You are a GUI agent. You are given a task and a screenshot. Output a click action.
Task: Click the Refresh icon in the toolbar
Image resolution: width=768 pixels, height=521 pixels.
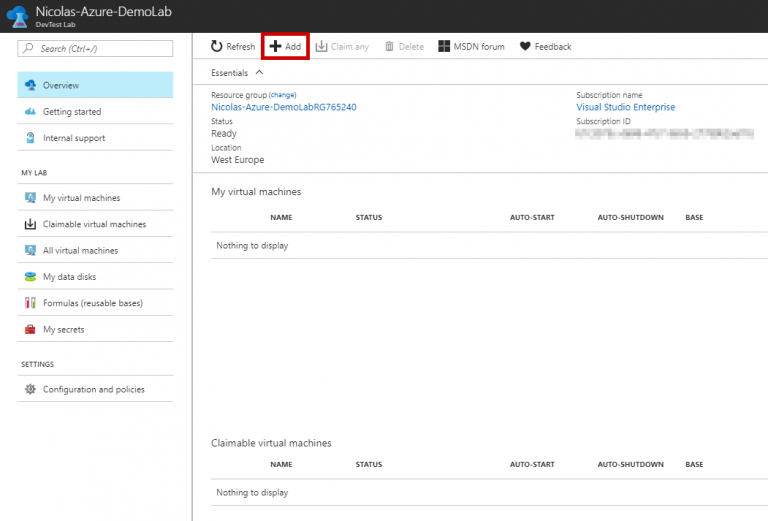pyautogui.click(x=216, y=47)
